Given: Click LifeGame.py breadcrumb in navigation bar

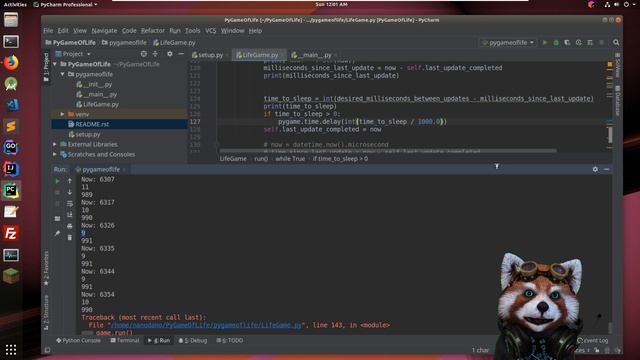Looking at the screenshot, I should click(x=174, y=42).
